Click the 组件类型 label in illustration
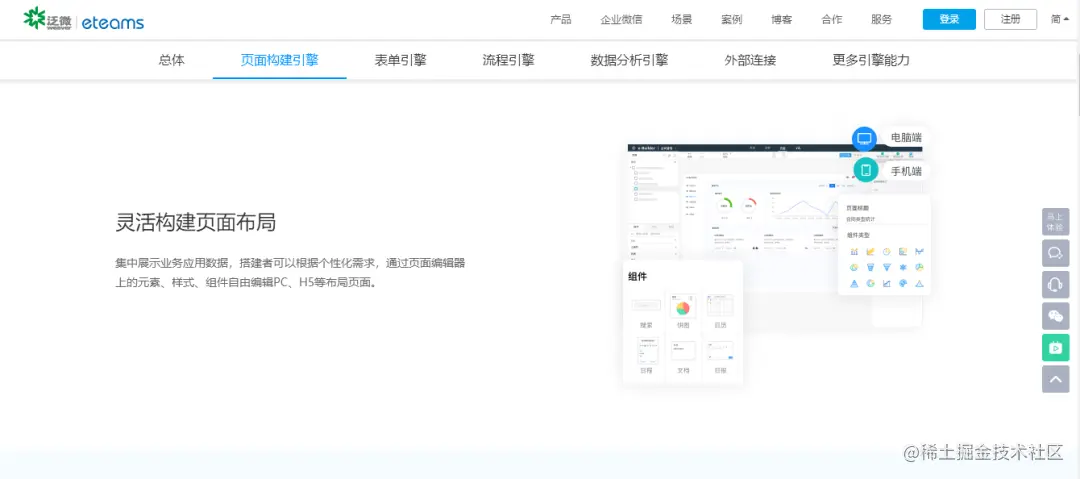The height and width of the screenshot is (479, 1080). [x=858, y=235]
